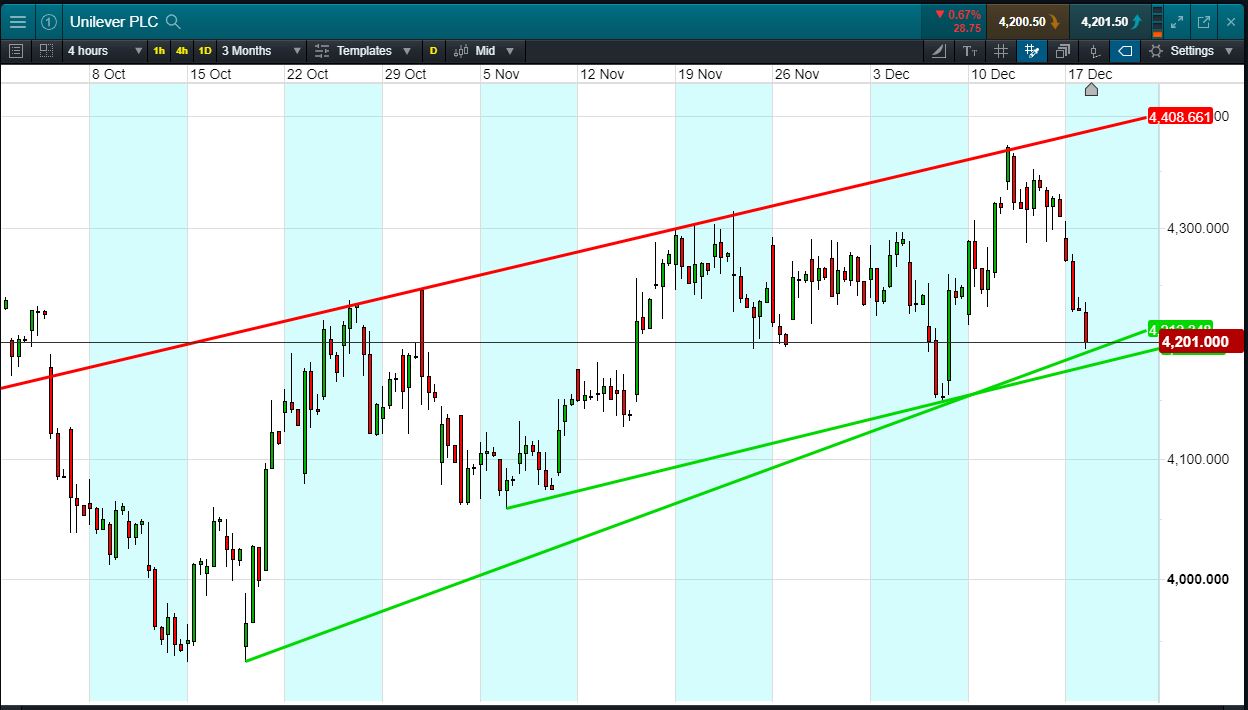The height and width of the screenshot is (710, 1248).
Task: Click the 28.75 point change value
Action: [967, 29]
